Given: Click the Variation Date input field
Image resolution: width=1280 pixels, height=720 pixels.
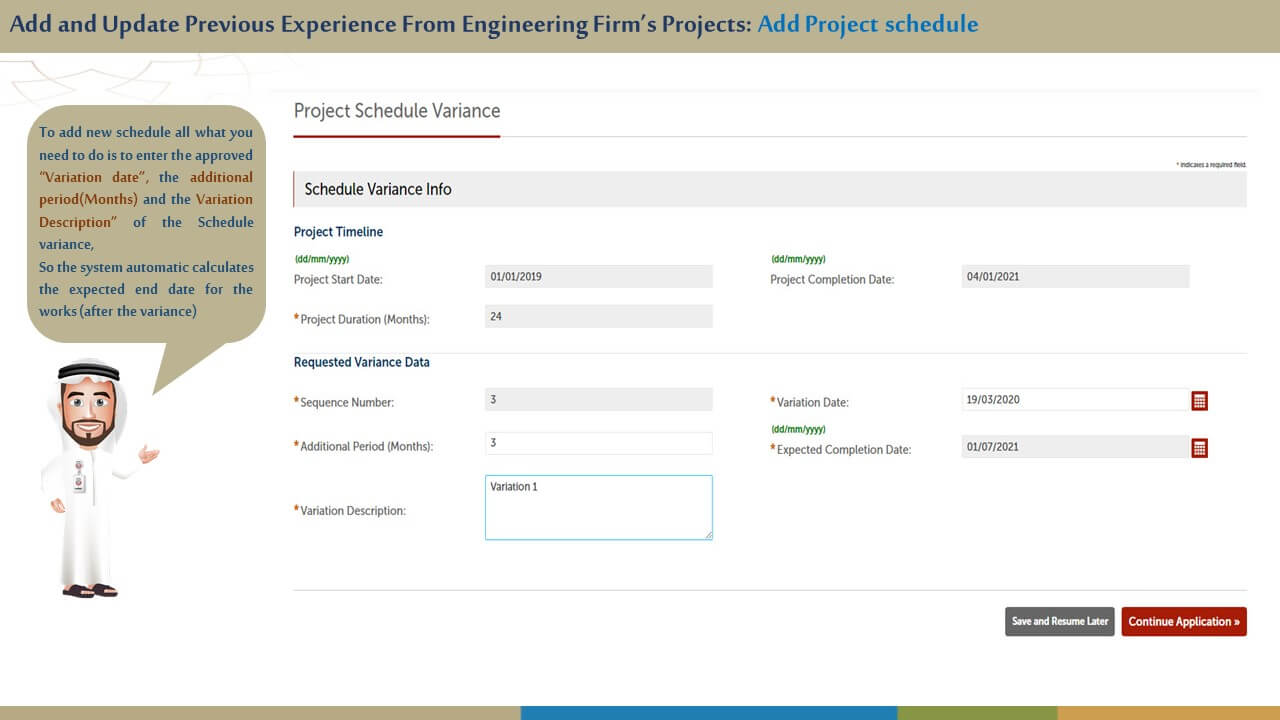Looking at the screenshot, I should [x=1074, y=400].
